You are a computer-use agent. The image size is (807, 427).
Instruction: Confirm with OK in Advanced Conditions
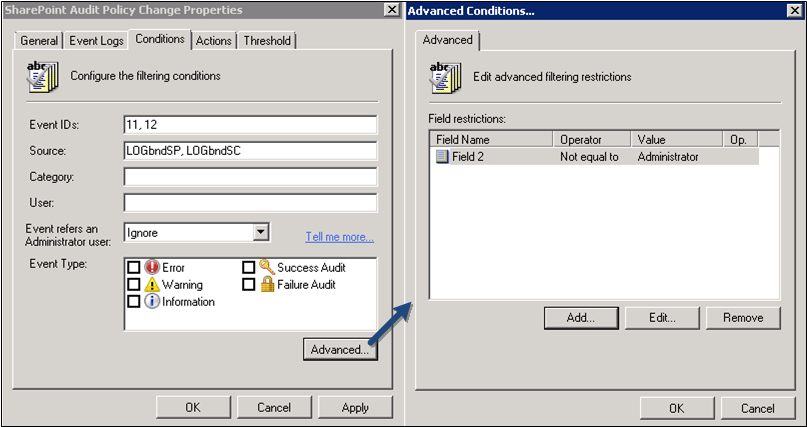point(677,408)
